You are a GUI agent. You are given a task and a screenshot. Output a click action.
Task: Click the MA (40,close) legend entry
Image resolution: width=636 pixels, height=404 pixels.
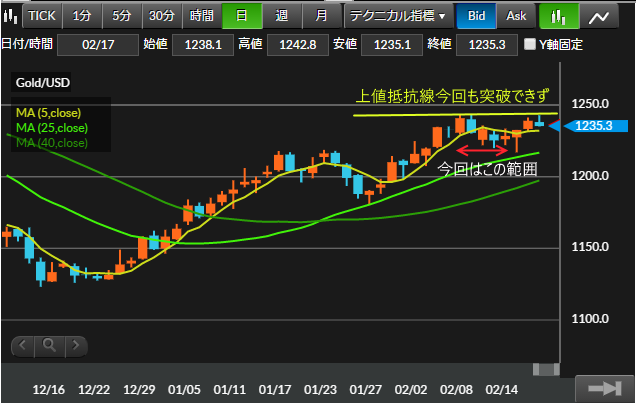tap(52, 143)
